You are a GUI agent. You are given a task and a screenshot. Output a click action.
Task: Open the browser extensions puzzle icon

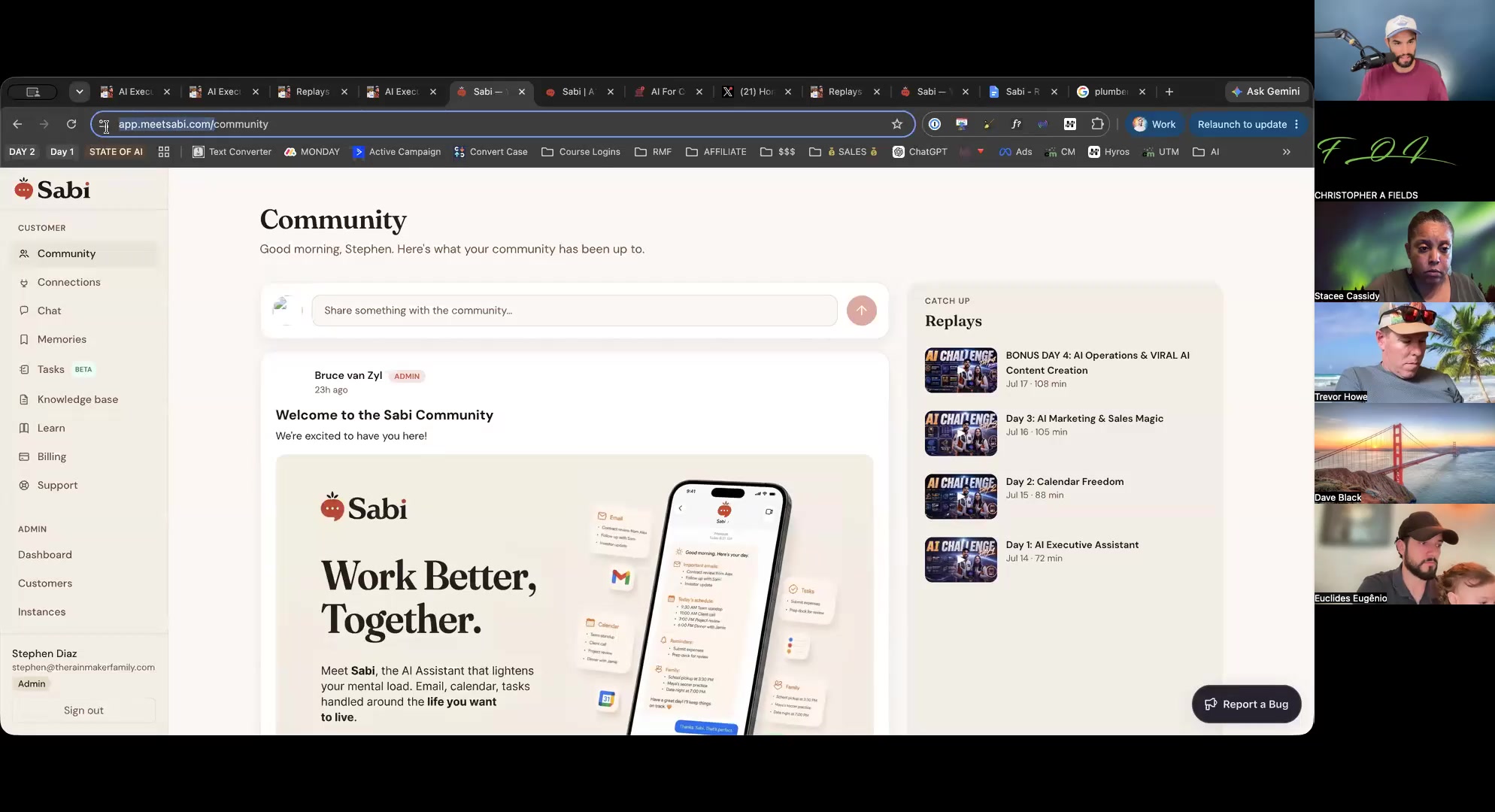[x=1097, y=124]
